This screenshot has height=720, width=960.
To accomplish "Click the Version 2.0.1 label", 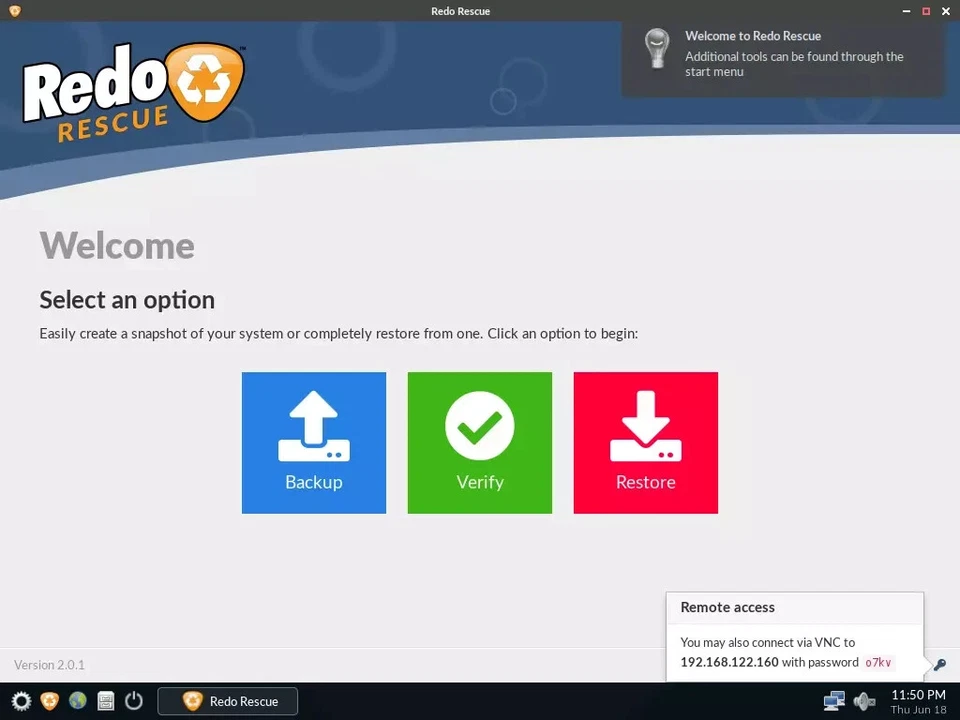I will click(48, 664).
